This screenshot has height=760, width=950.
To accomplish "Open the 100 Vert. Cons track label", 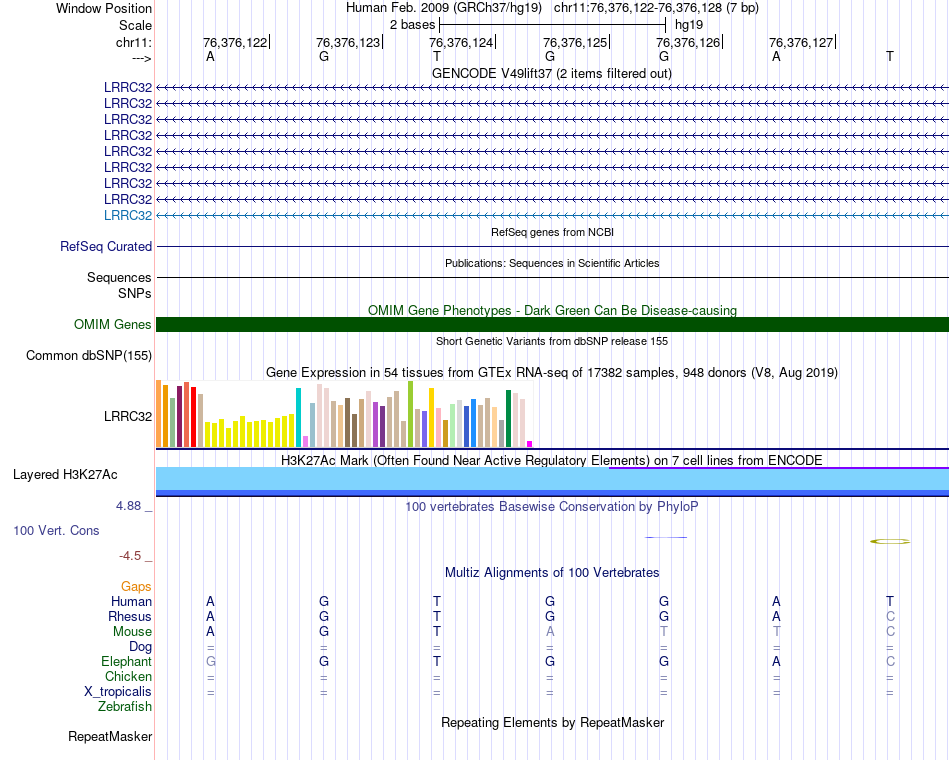I will (56, 530).
